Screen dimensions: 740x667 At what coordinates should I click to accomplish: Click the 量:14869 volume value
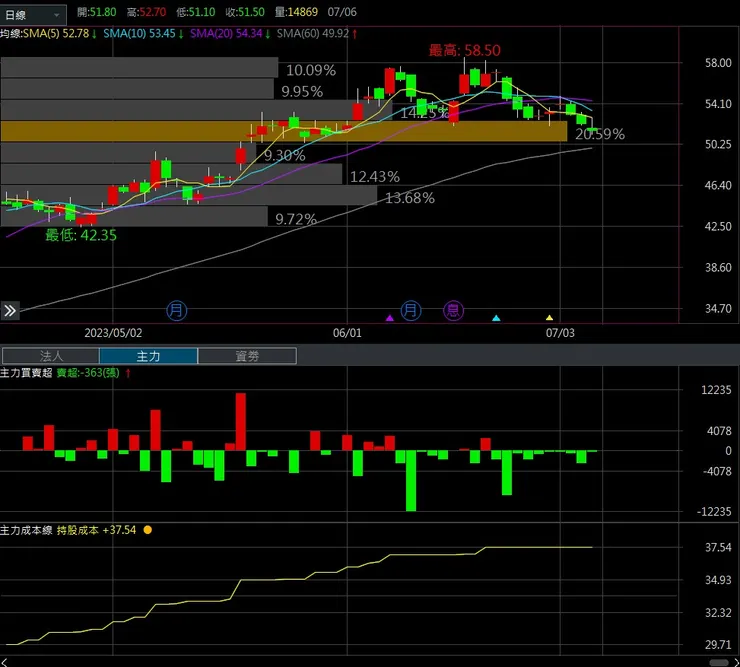pos(296,12)
